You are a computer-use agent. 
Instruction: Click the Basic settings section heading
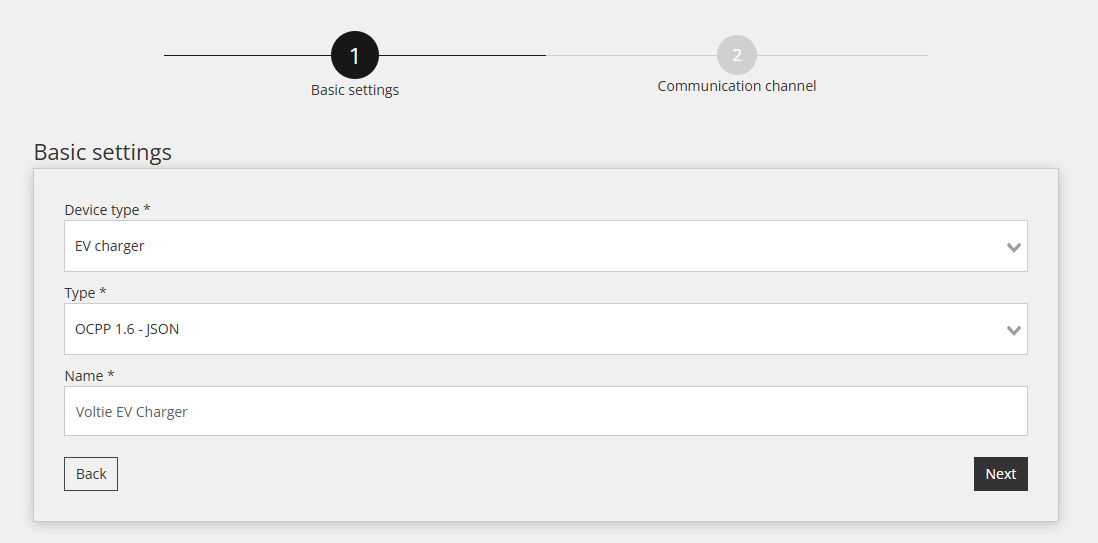click(102, 152)
